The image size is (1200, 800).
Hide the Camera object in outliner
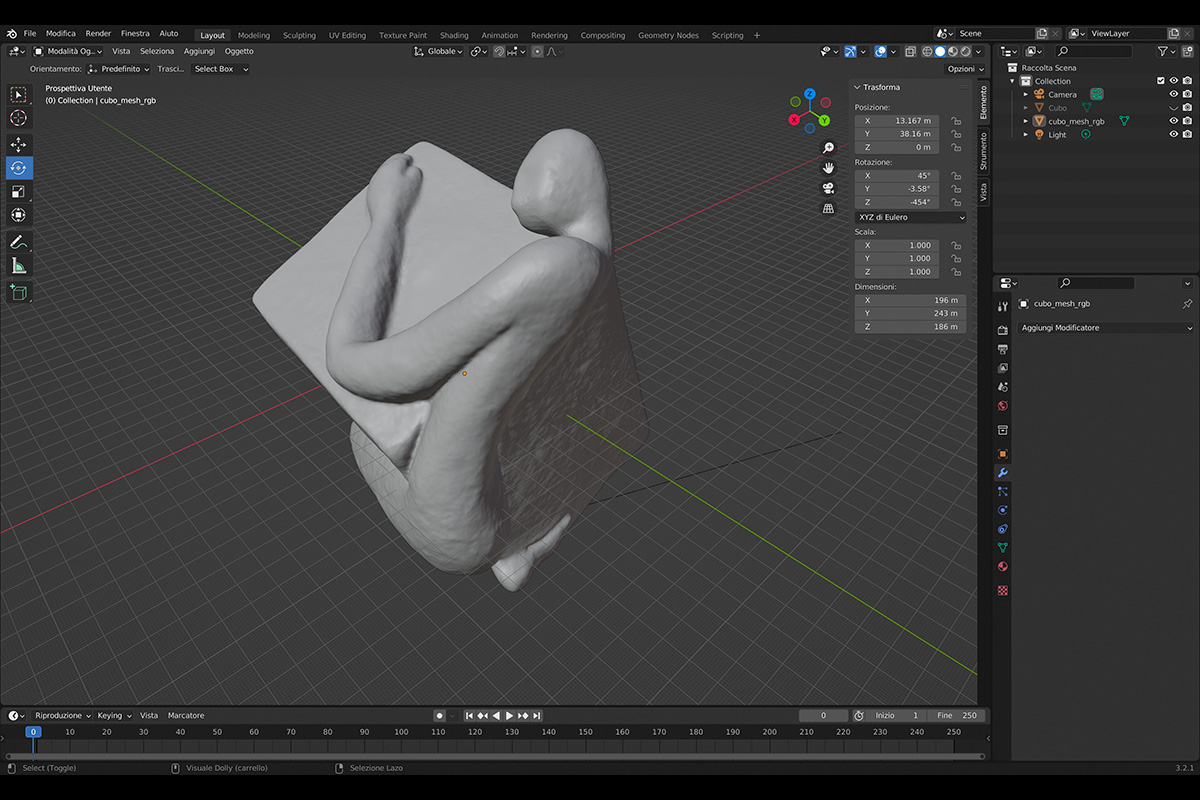(1174, 94)
